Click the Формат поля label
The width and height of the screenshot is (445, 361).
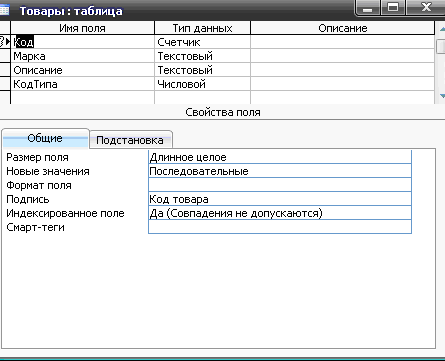coord(39,185)
